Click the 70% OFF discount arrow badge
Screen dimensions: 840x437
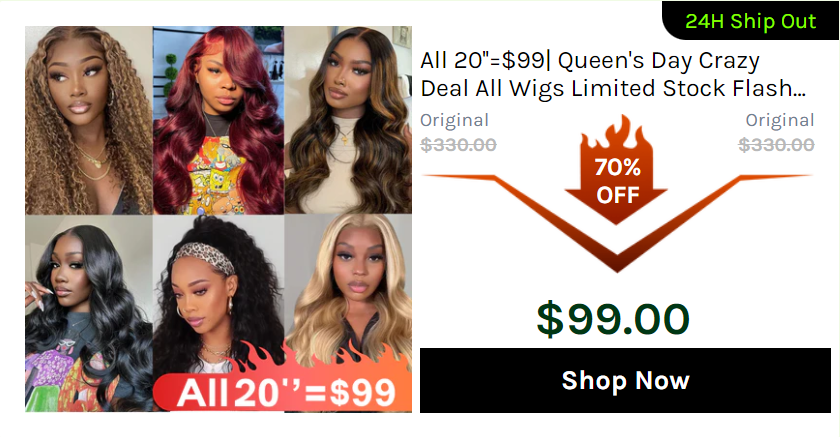tap(617, 182)
